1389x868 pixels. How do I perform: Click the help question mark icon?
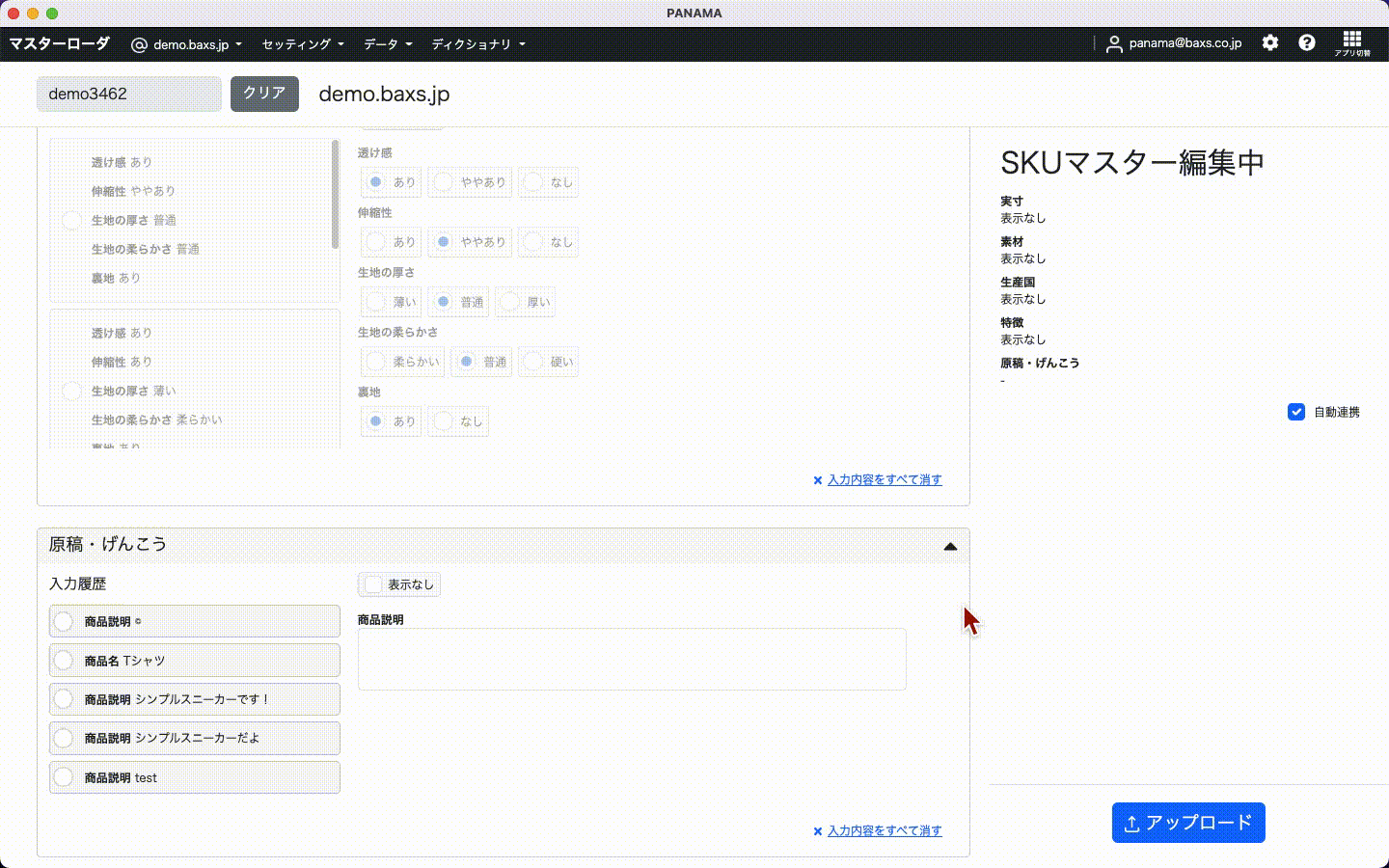pos(1307,43)
